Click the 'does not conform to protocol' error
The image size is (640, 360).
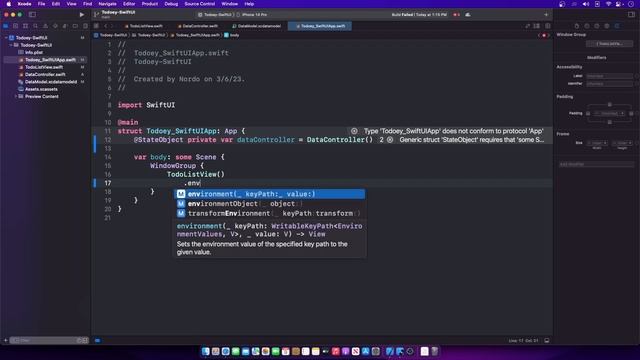(453, 131)
